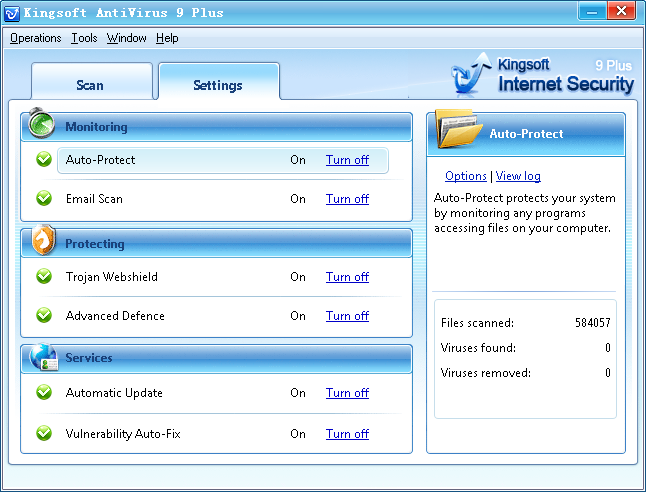
Task: Select the Settings tab
Action: (219, 82)
